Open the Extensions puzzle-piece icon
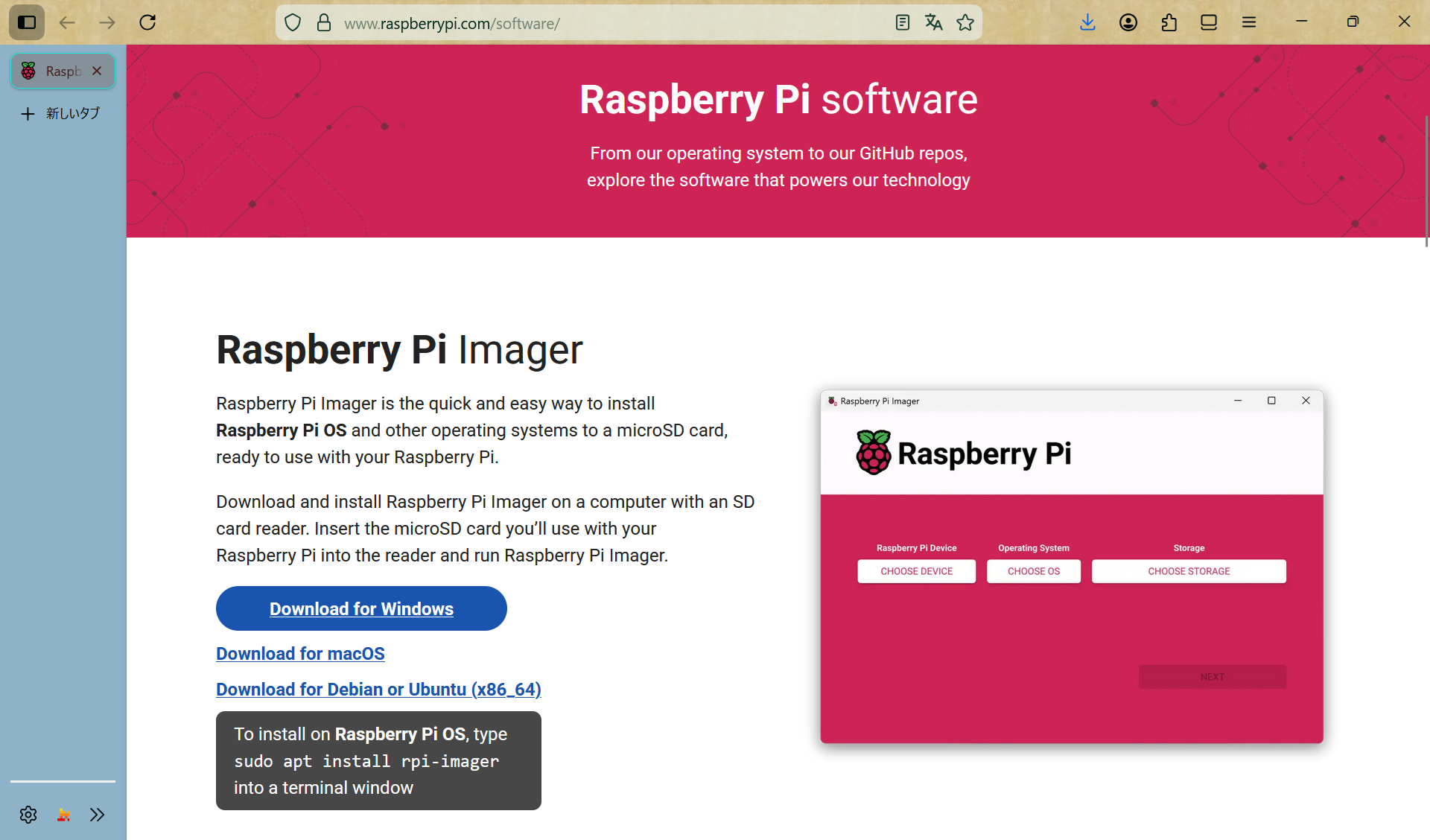The image size is (1430, 840). (x=1169, y=22)
